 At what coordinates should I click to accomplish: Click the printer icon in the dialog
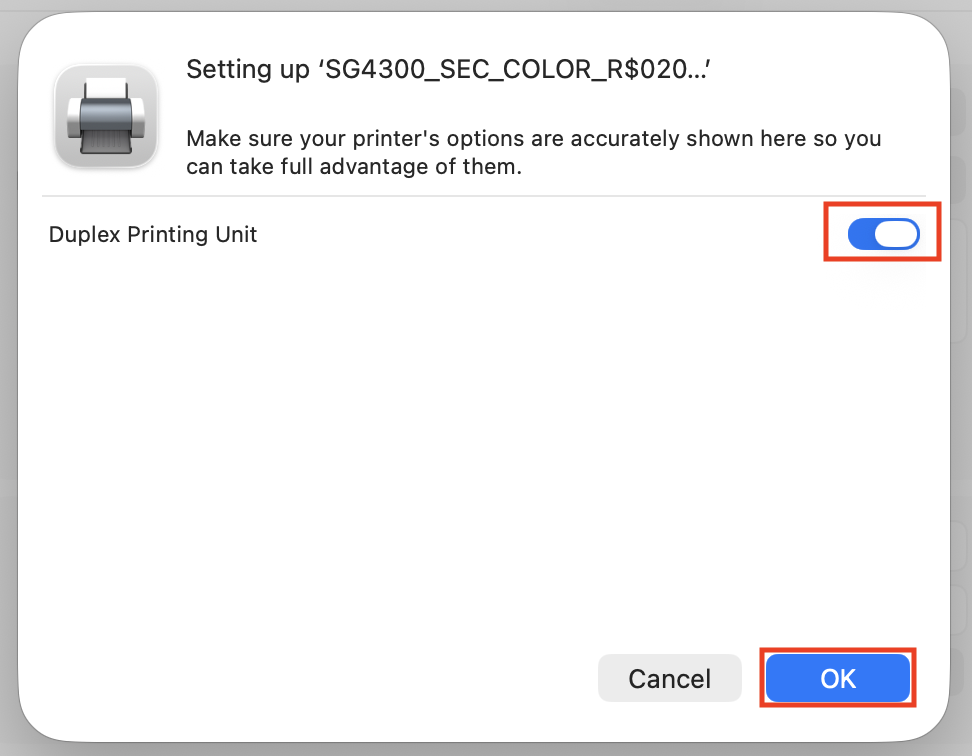106,116
